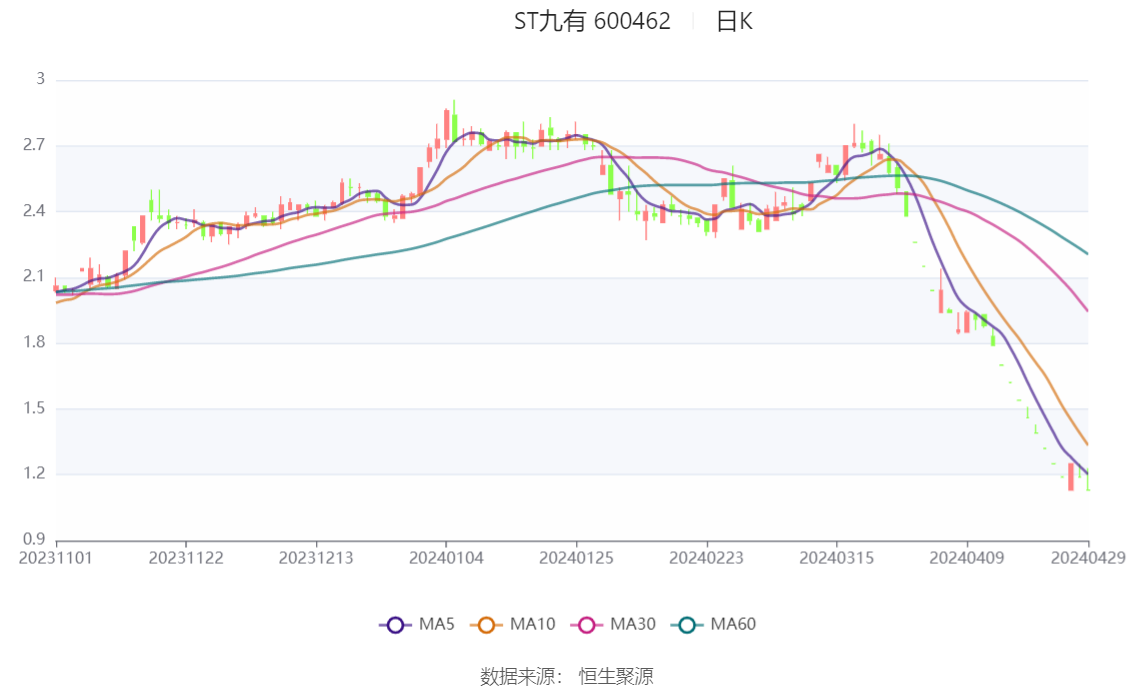The height and width of the screenshot is (689, 1134).
Task: Toggle the MA30 legend series
Action: [613, 625]
